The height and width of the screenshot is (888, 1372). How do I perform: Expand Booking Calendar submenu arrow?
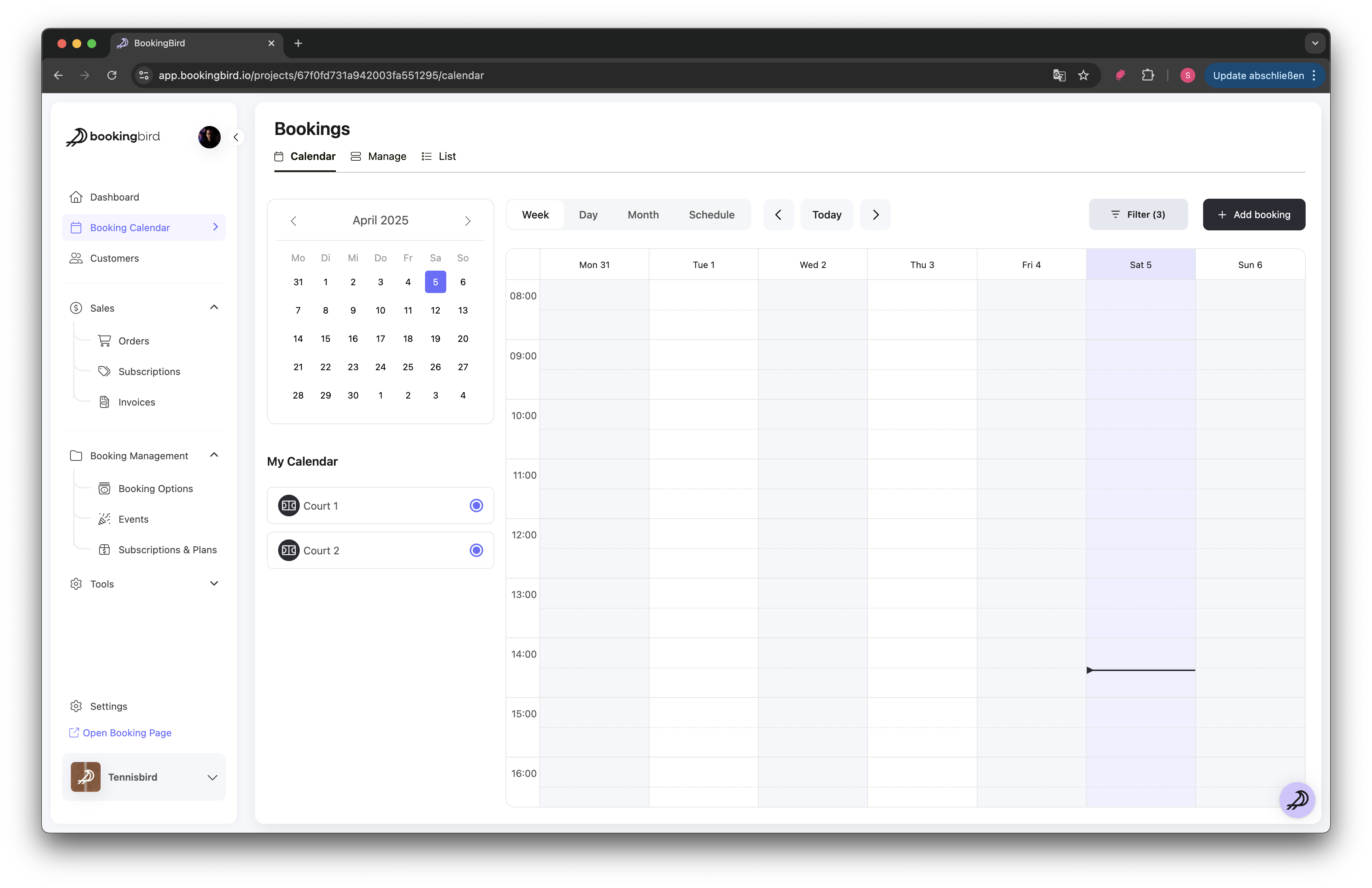(215, 227)
